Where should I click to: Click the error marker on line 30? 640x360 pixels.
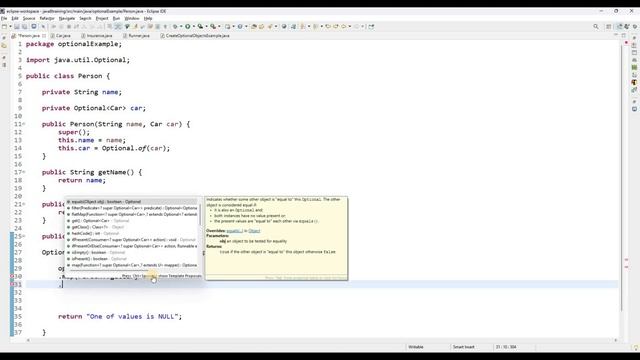[x=12, y=276]
